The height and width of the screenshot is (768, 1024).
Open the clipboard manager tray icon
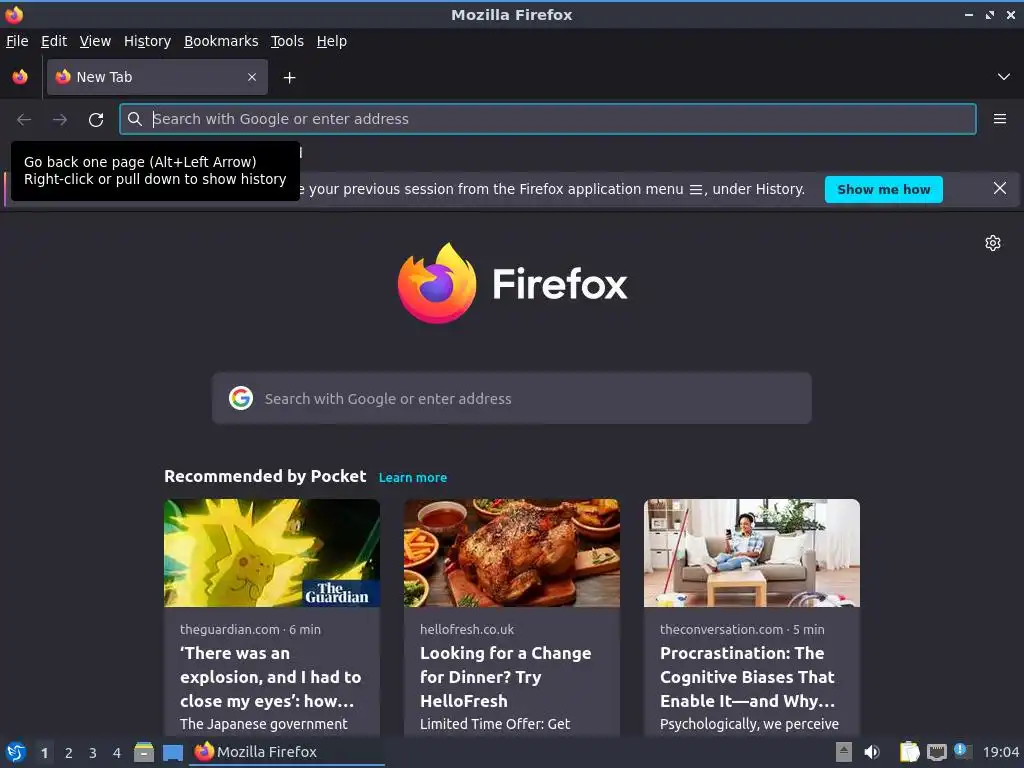(909, 752)
